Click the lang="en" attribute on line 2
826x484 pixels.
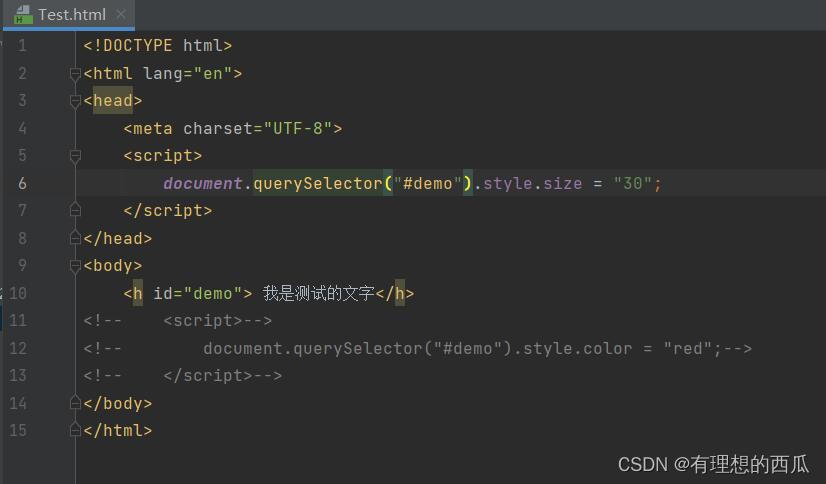tap(188, 74)
